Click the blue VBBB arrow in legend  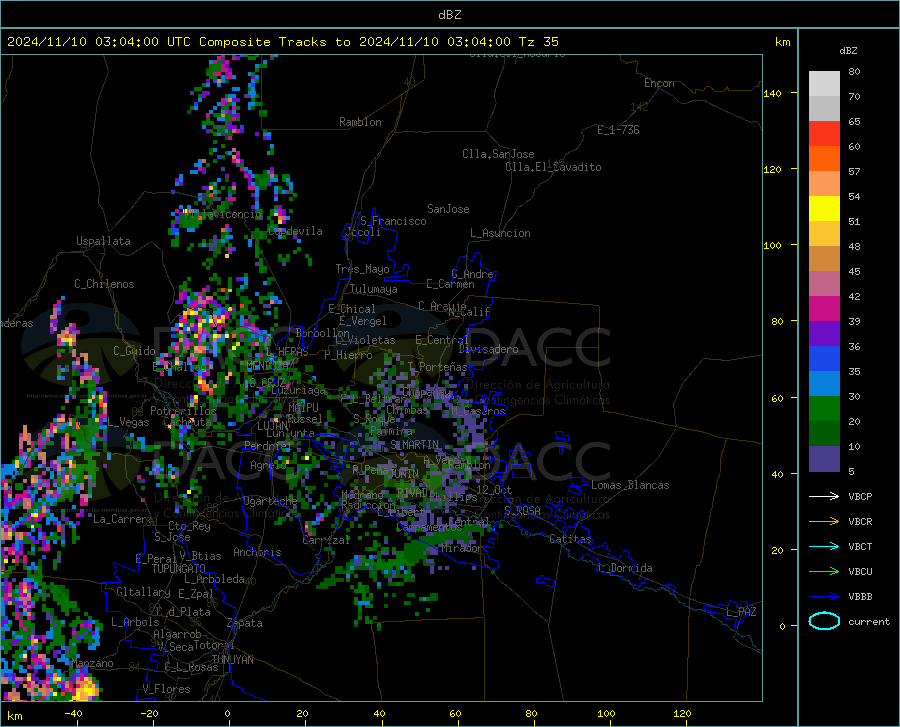click(824, 597)
